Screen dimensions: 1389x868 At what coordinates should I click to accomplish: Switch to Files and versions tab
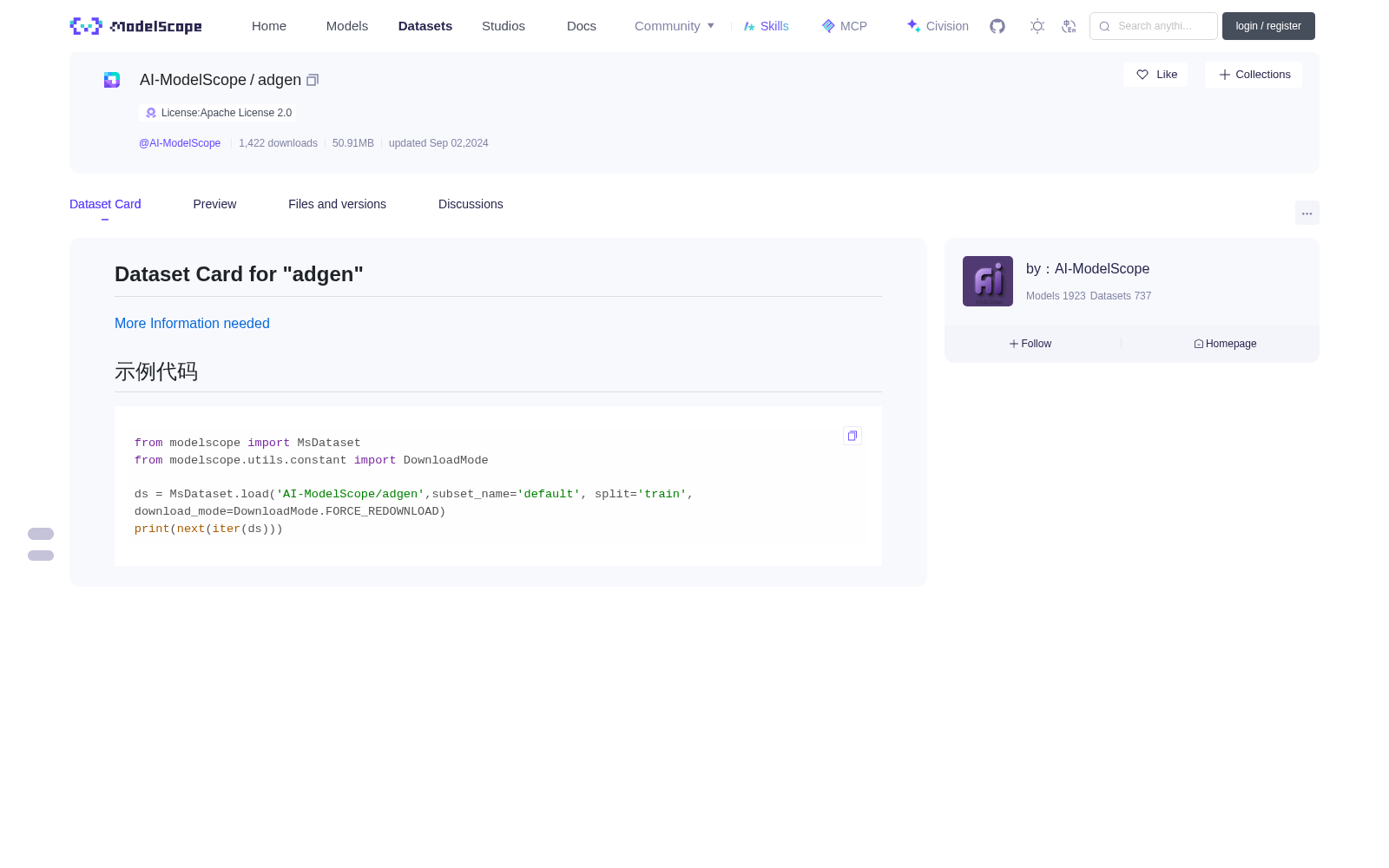337,204
